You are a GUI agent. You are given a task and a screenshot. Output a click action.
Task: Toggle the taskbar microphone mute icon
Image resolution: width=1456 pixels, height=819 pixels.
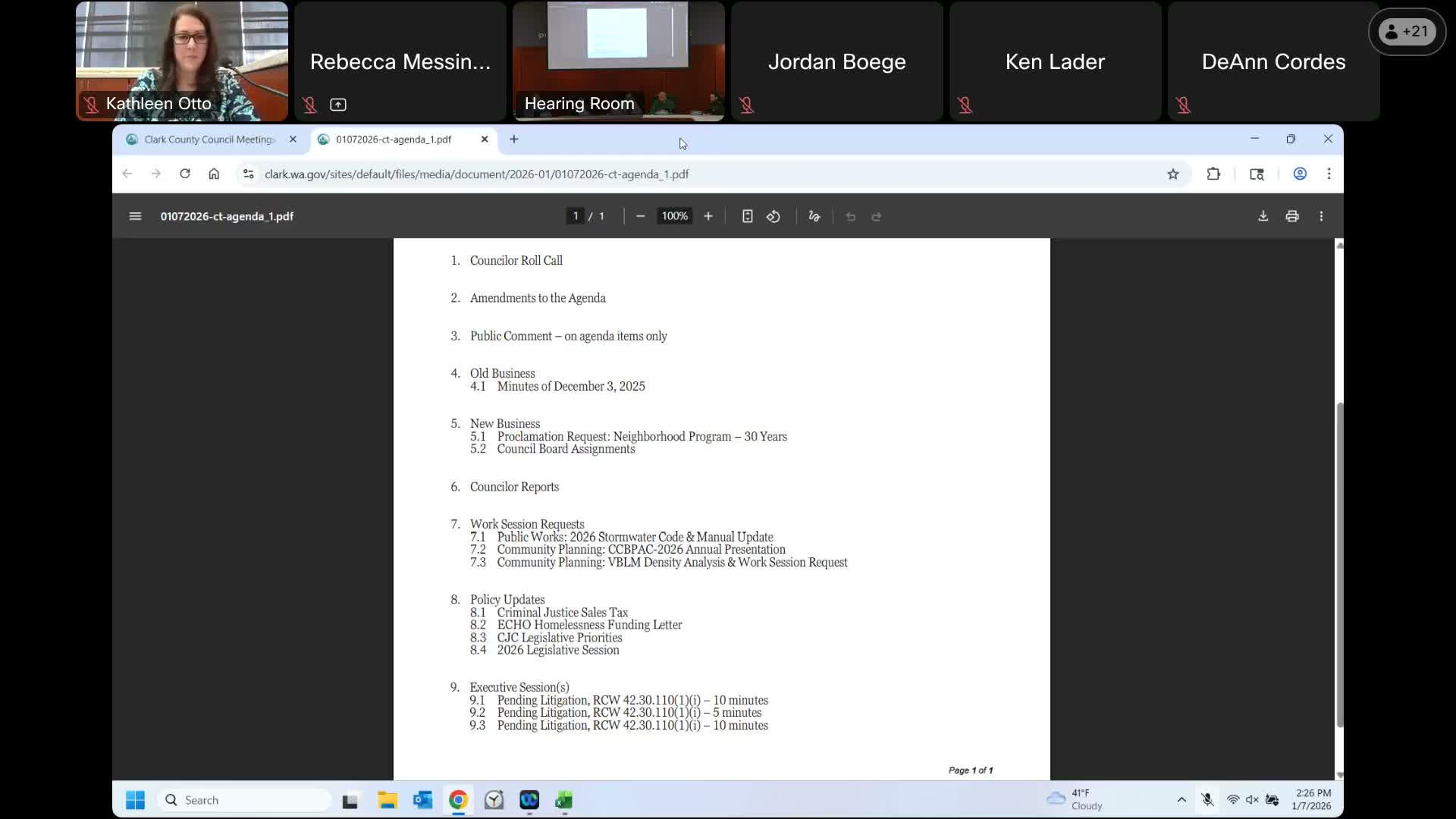(x=1207, y=800)
